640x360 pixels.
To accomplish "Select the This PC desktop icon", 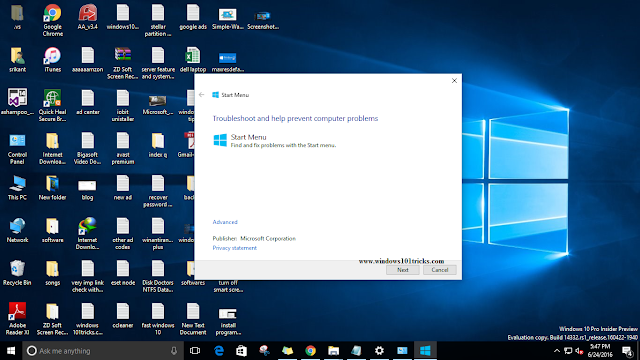I will pos(18,187).
